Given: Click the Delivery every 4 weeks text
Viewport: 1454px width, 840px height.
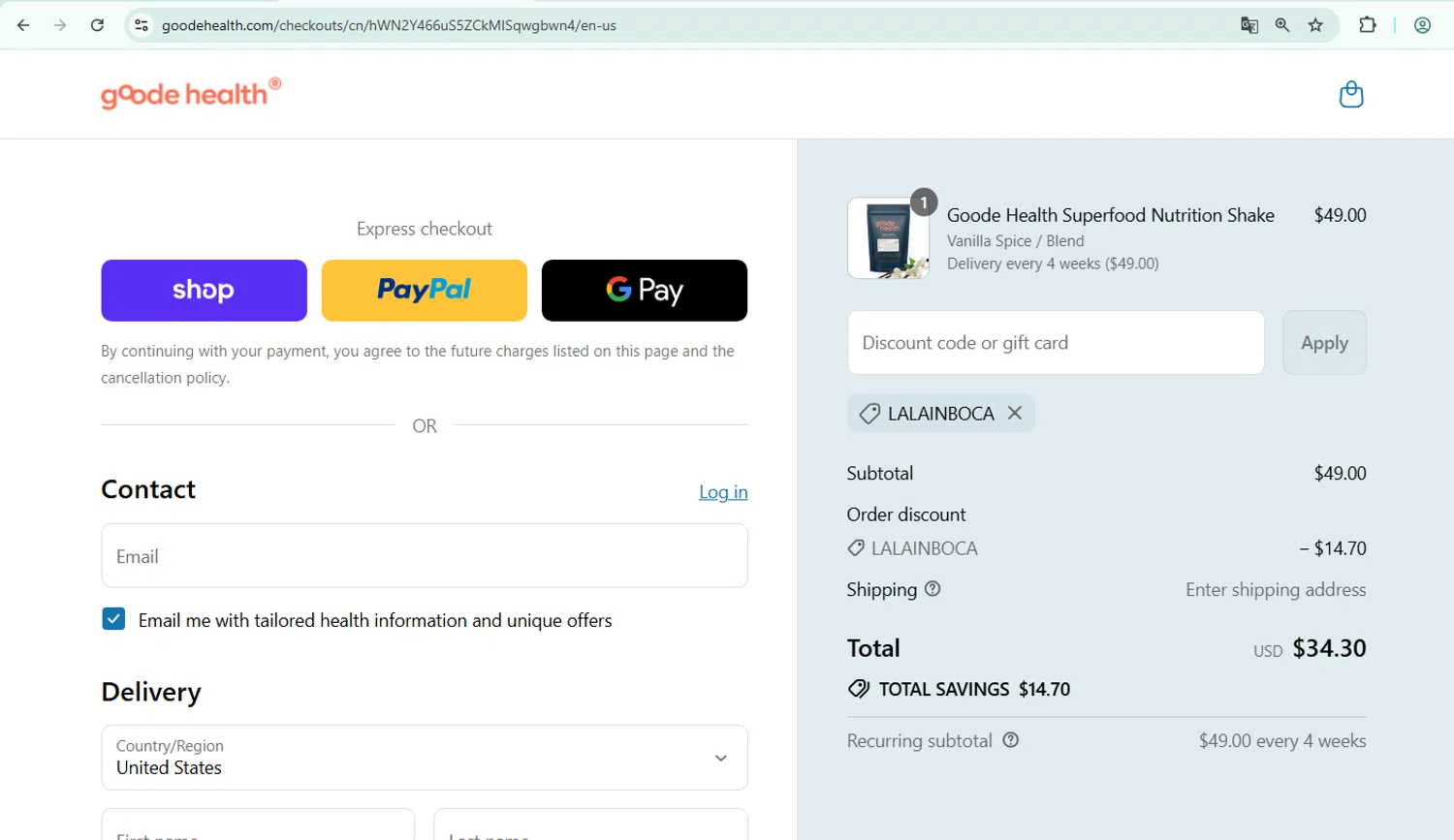Looking at the screenshot, I should tap(1053, 264).
